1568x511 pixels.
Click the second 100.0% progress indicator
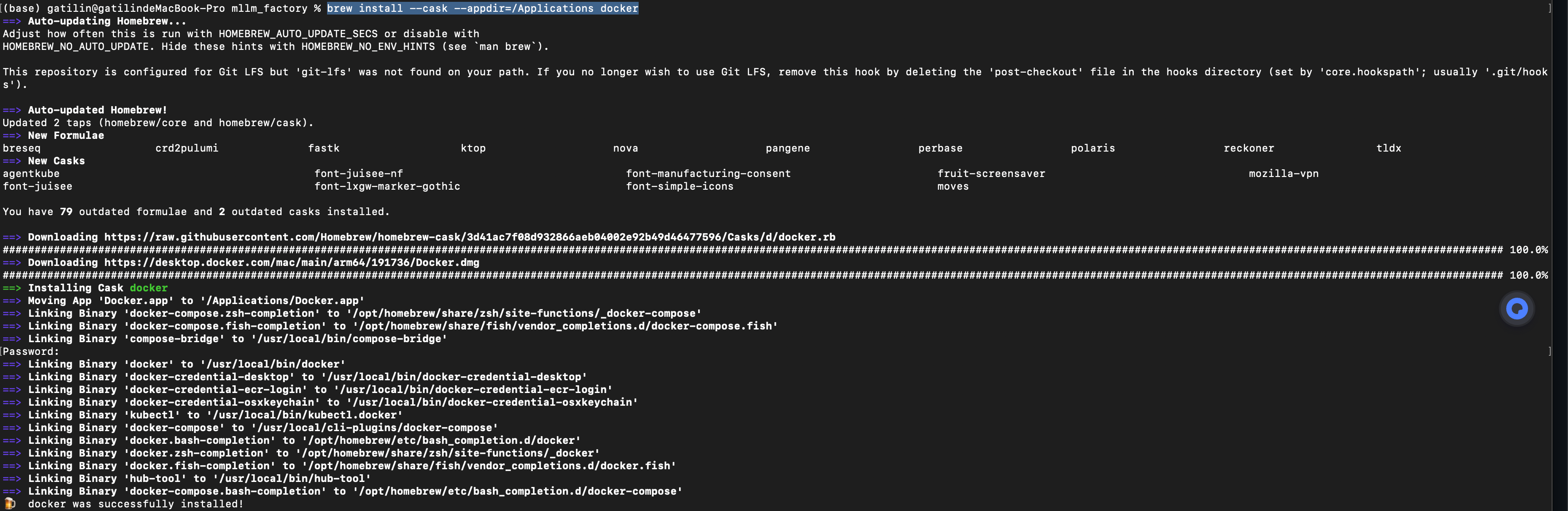pyautogui.click(x=1529, y=275)
